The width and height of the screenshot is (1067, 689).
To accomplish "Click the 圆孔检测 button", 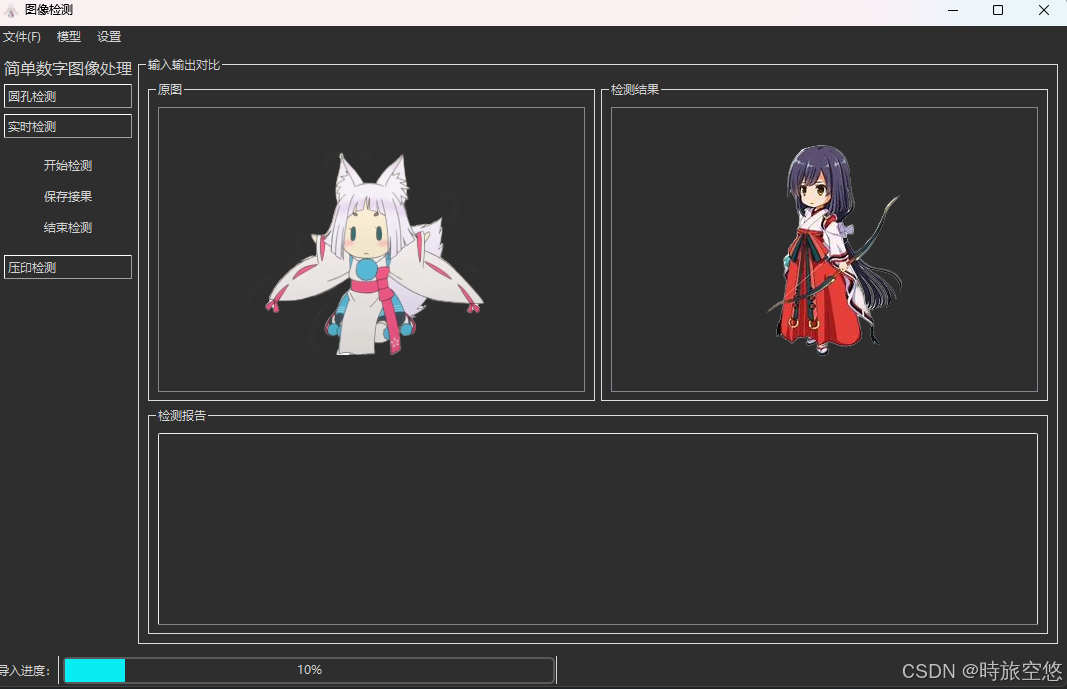I will point(68,96).
